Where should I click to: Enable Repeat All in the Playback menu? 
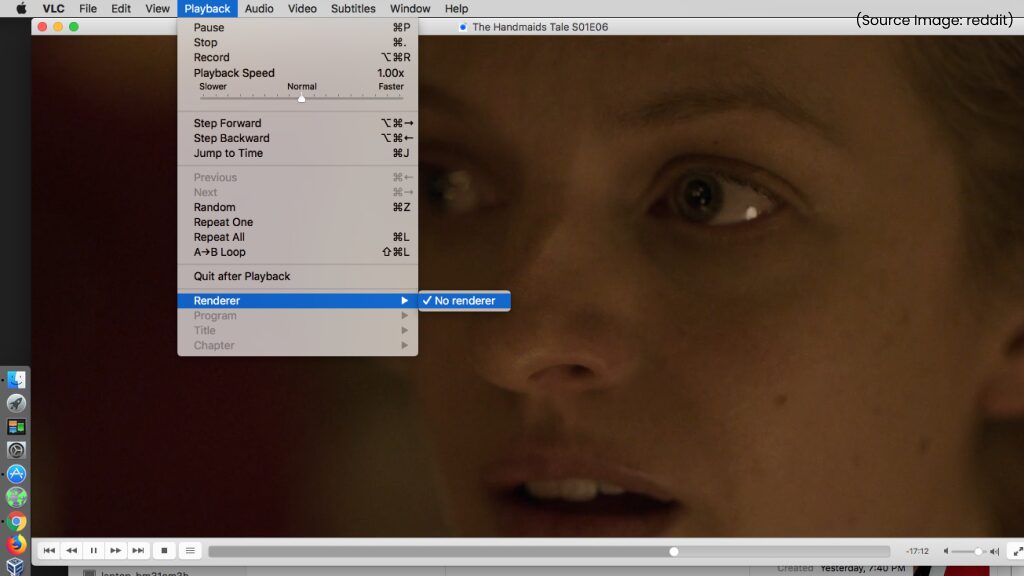219,237
